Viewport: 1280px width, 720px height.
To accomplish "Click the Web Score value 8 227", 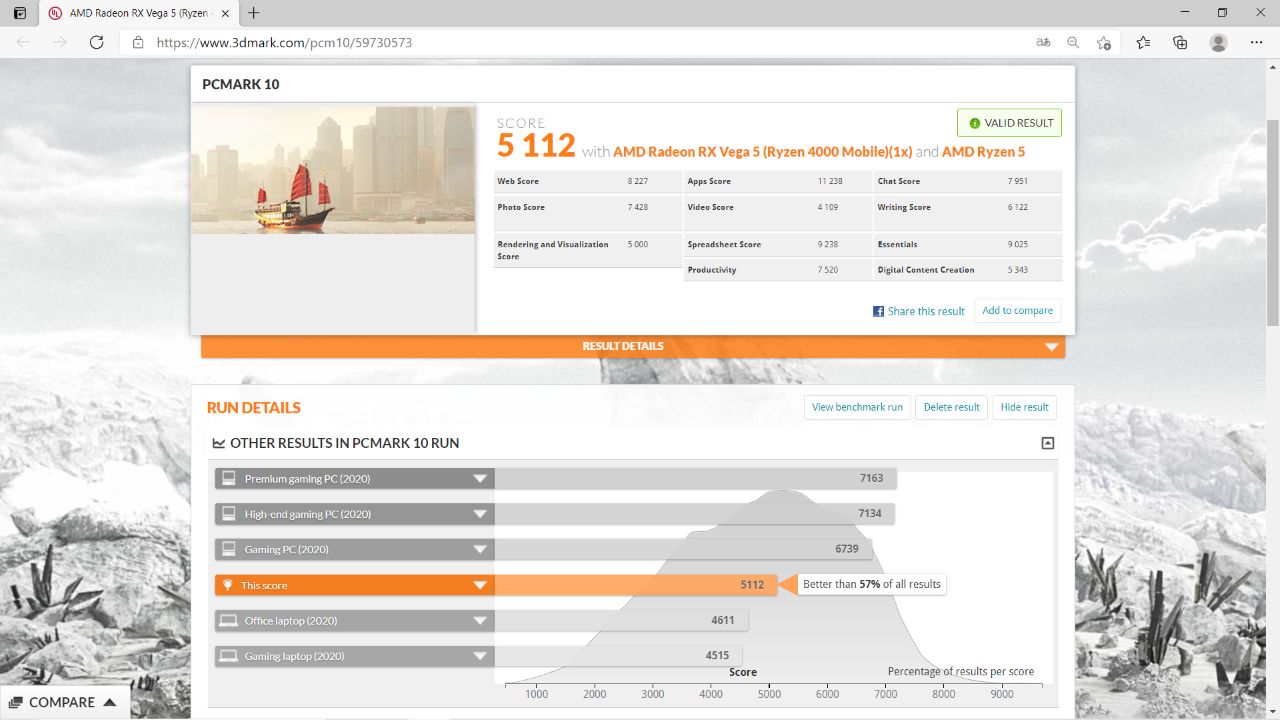I will [x=638, y=181].
